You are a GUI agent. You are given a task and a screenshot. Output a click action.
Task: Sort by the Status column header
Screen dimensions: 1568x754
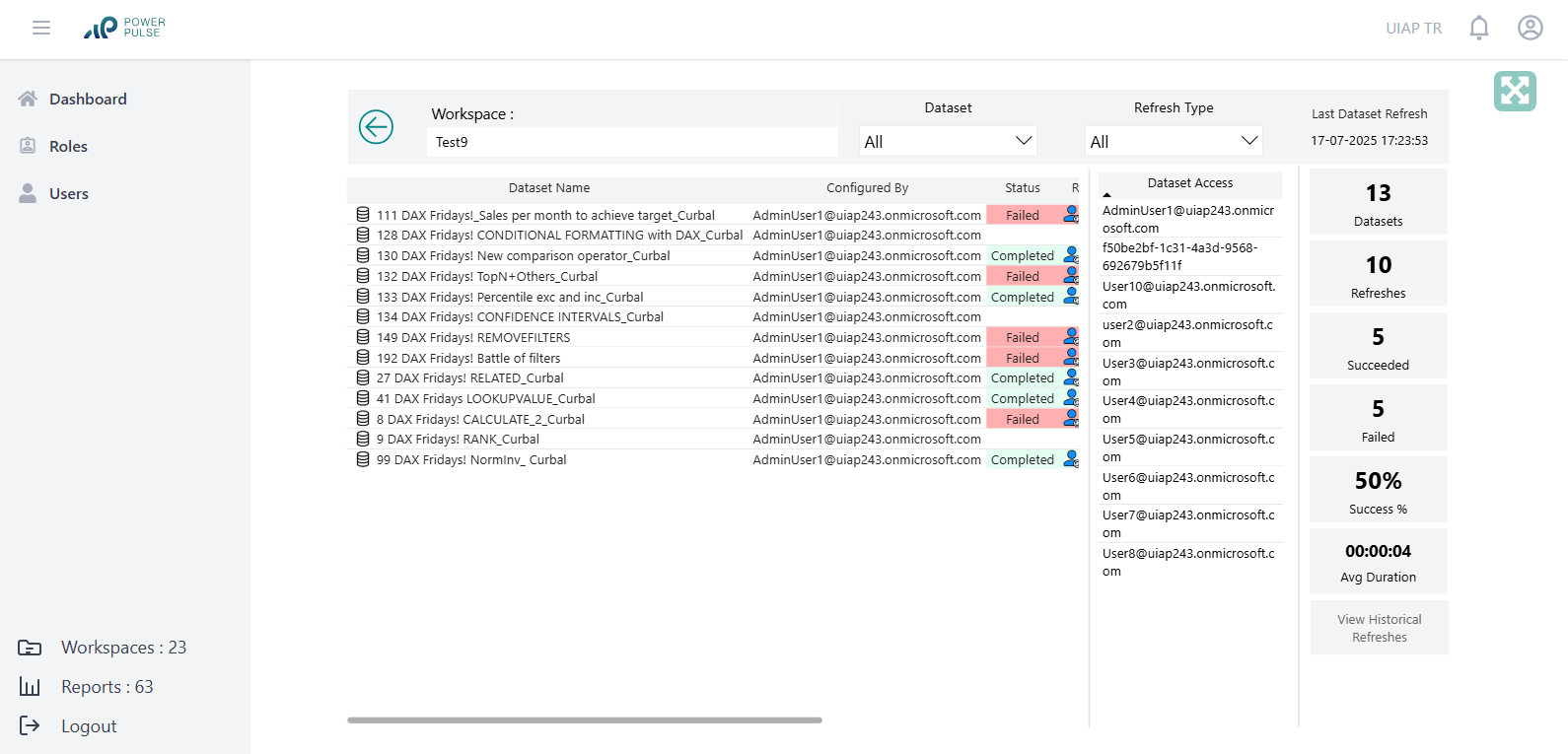pyautogui.click(x=1023, y=187)
